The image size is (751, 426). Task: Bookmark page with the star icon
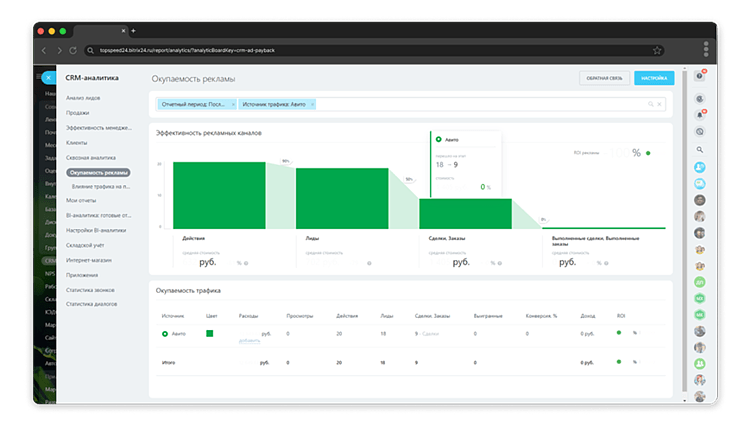[x=657, y=50]
